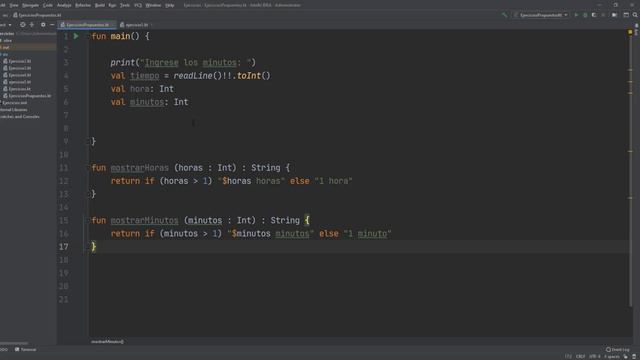Image resolution: width=640 pixels, height=360 pixels.
Task: Open the Navigate menu
Action: (30, 5)
